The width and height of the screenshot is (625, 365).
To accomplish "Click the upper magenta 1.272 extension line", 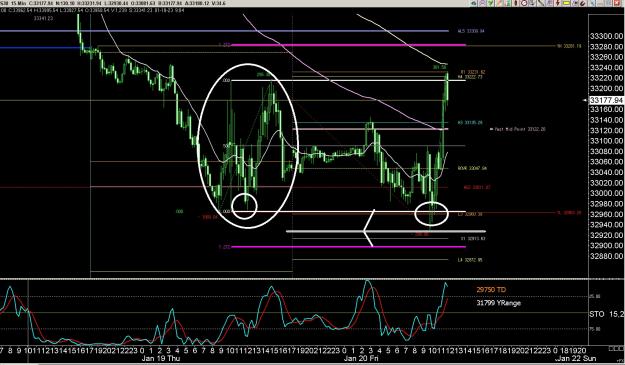I will (349, 45).
